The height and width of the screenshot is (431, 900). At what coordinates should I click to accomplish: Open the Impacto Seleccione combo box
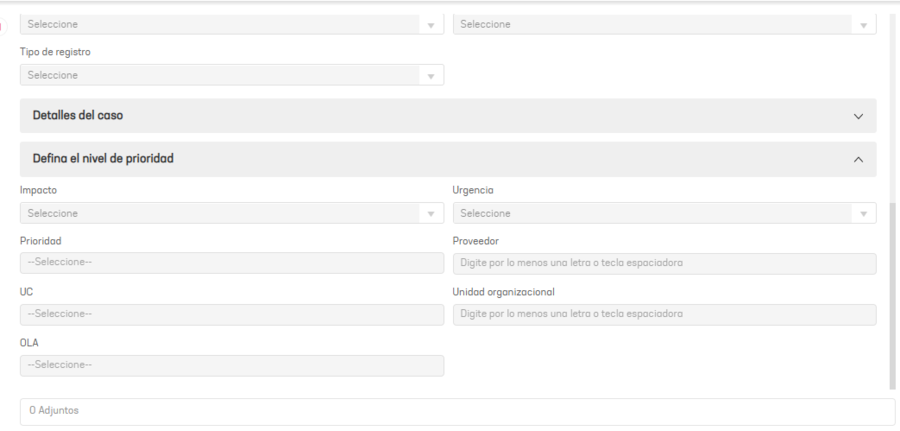pyautogui.click(x=232, y=213)
